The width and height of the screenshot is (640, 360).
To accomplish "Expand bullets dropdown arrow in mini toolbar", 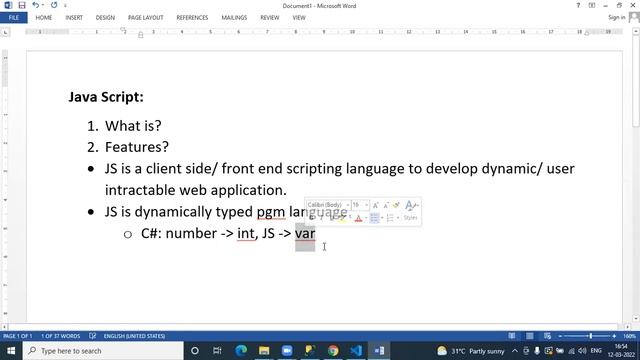I will click(382, 218).
